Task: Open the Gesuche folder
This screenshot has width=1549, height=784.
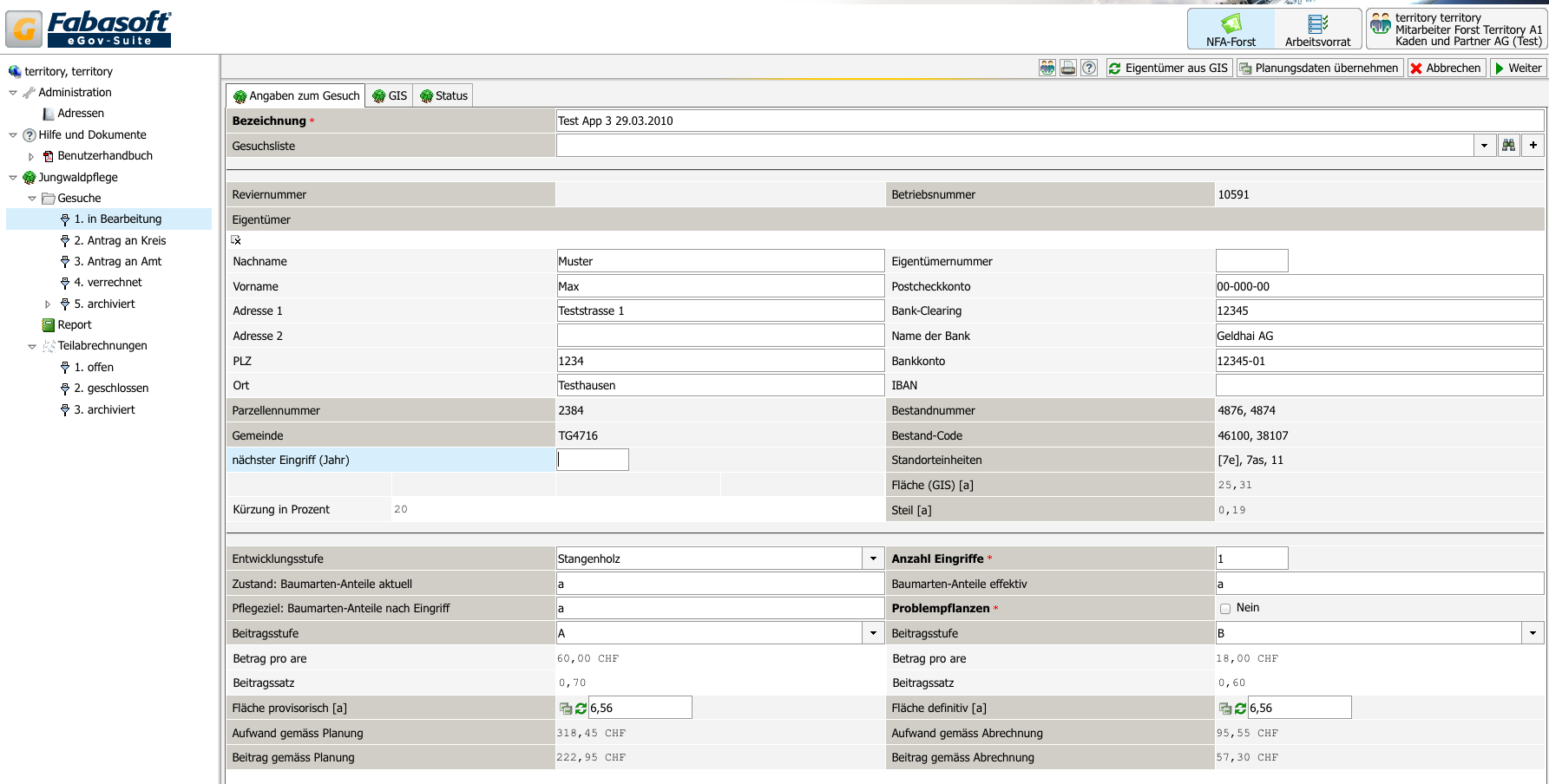Action: pos(71,199)
